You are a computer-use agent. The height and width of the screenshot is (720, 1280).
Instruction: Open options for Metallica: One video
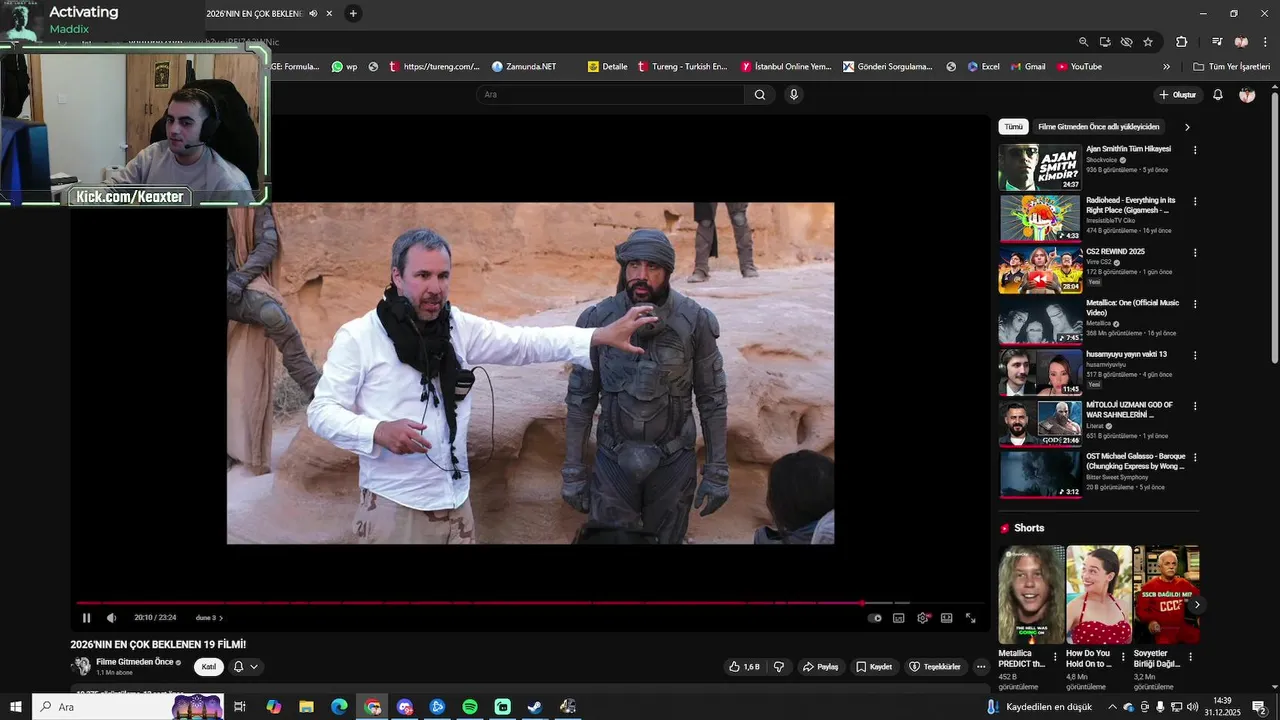point(1195,304)
